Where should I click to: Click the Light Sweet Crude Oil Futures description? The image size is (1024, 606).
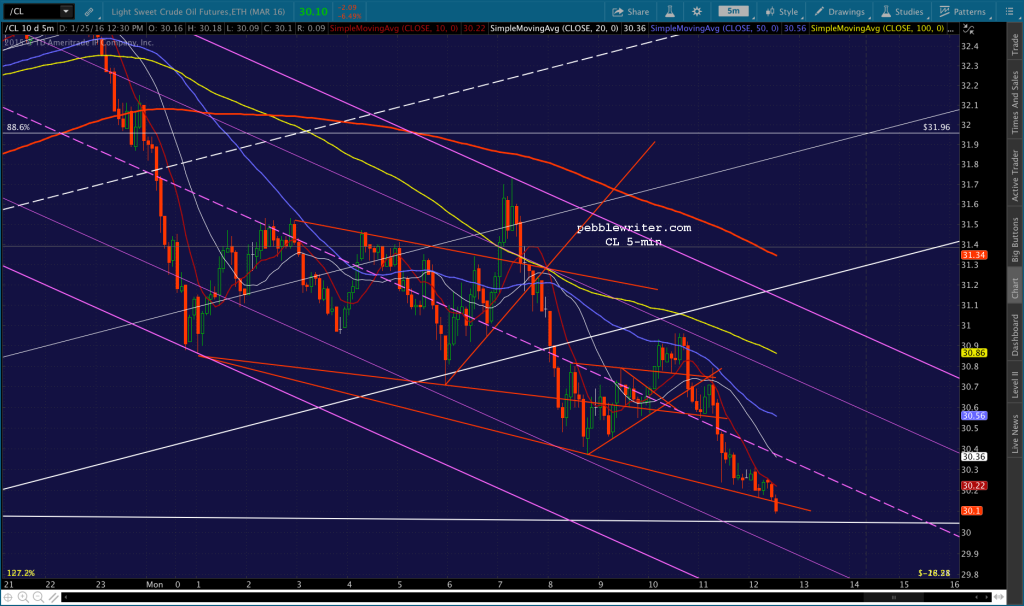199,12
